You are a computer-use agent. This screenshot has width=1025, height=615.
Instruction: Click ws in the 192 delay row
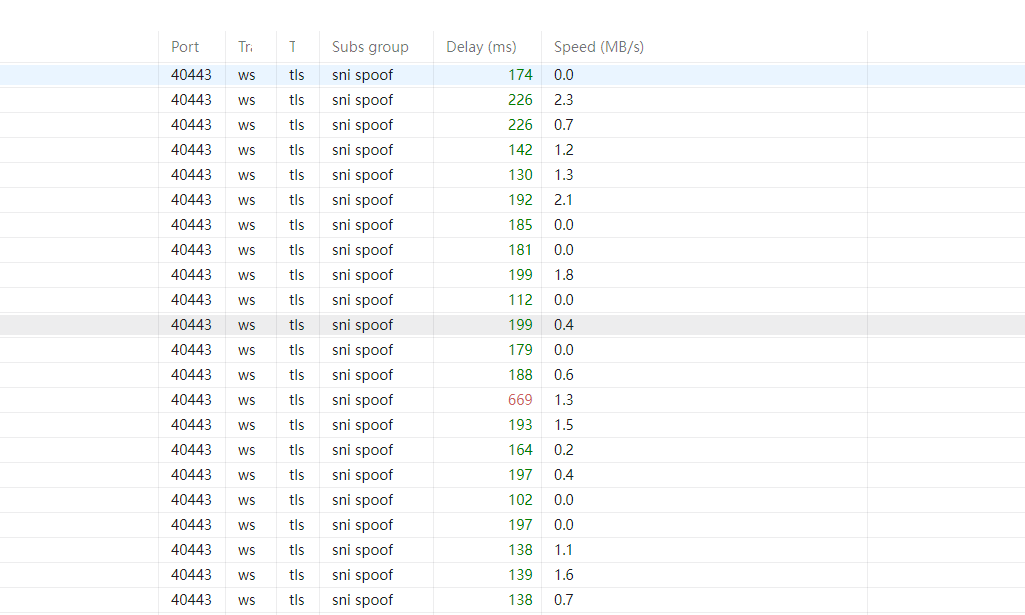[246, 201]
